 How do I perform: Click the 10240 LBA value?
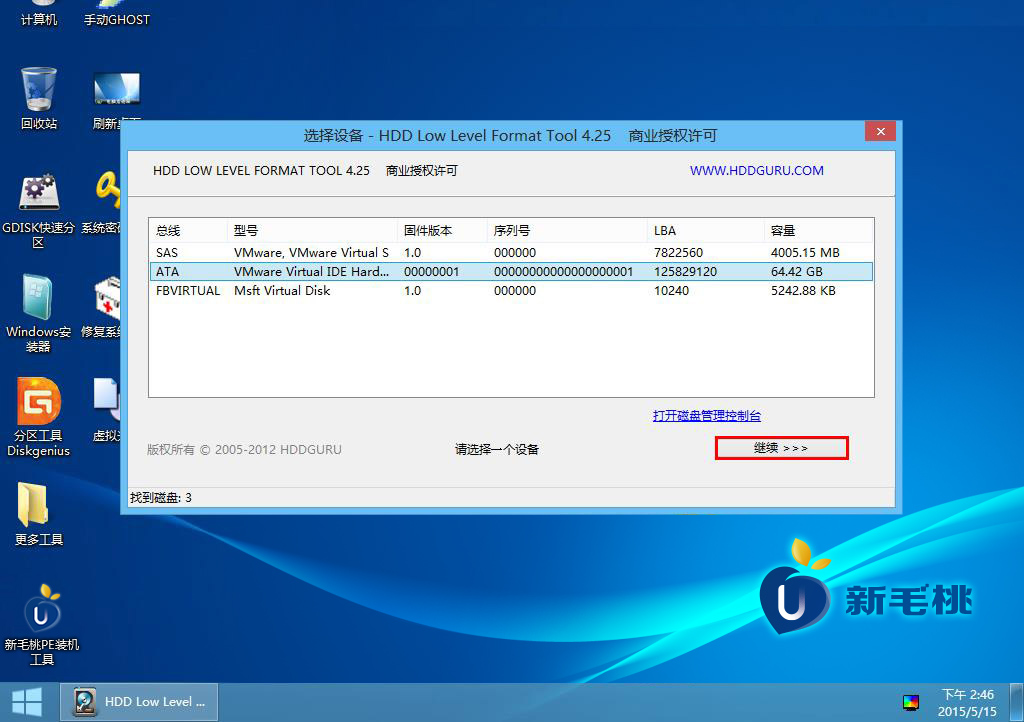(671, 290)
